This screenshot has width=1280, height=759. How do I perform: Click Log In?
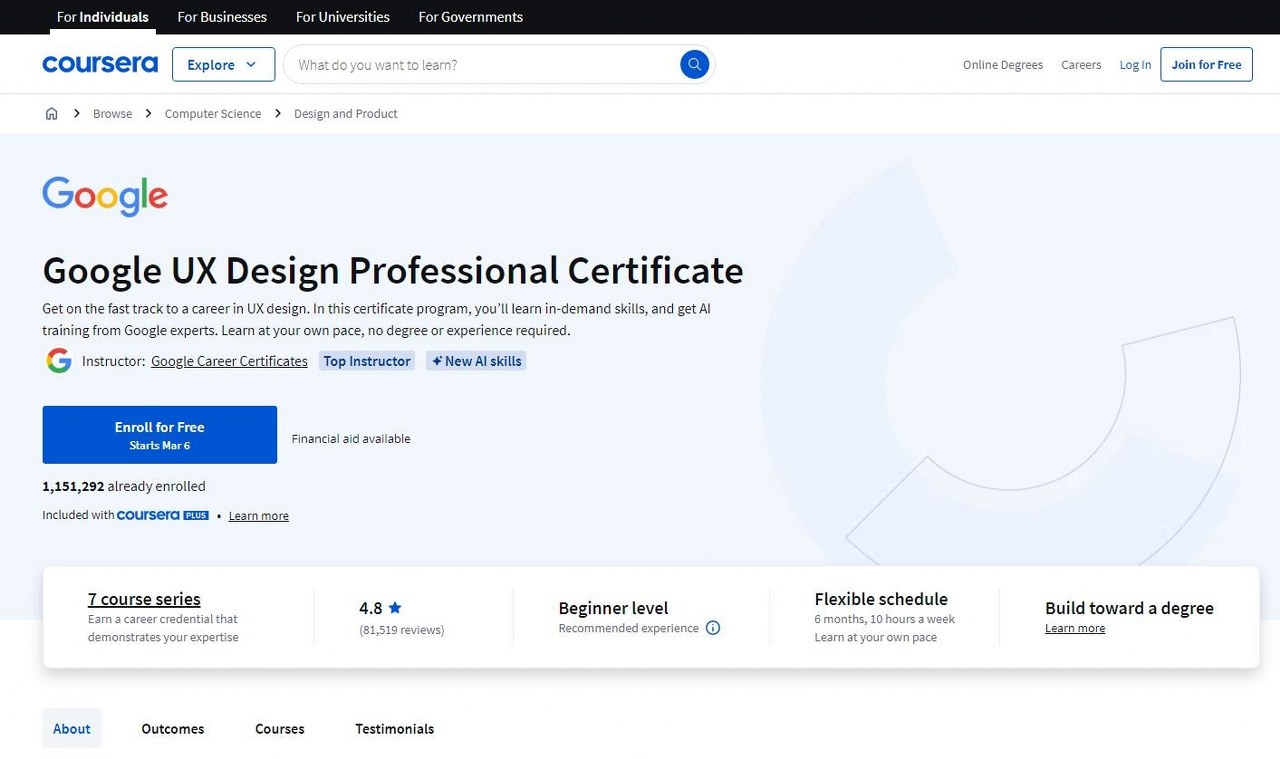click(x=1135, y=64)
